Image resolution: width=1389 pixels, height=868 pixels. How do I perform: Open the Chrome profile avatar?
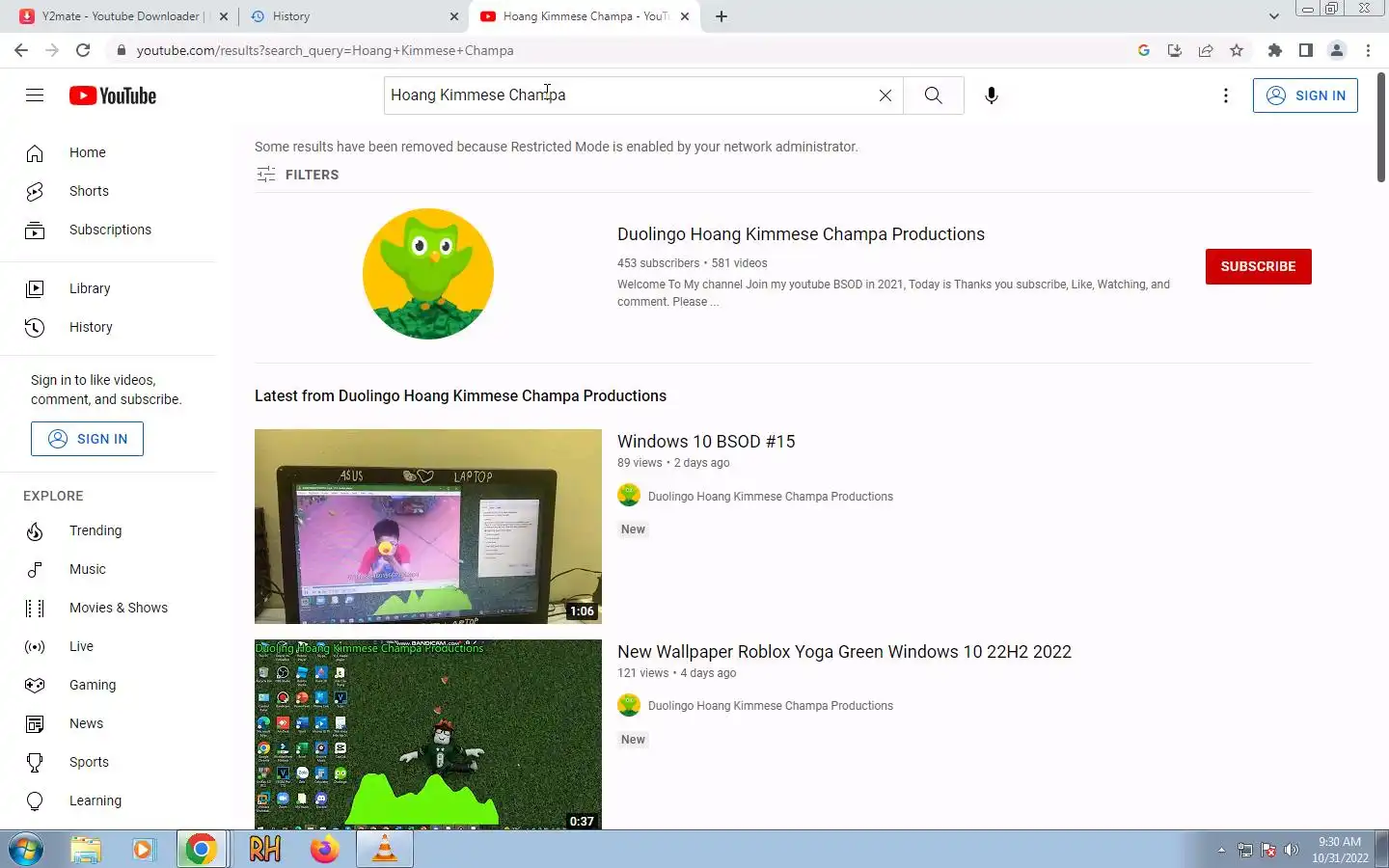(1337, 50)
